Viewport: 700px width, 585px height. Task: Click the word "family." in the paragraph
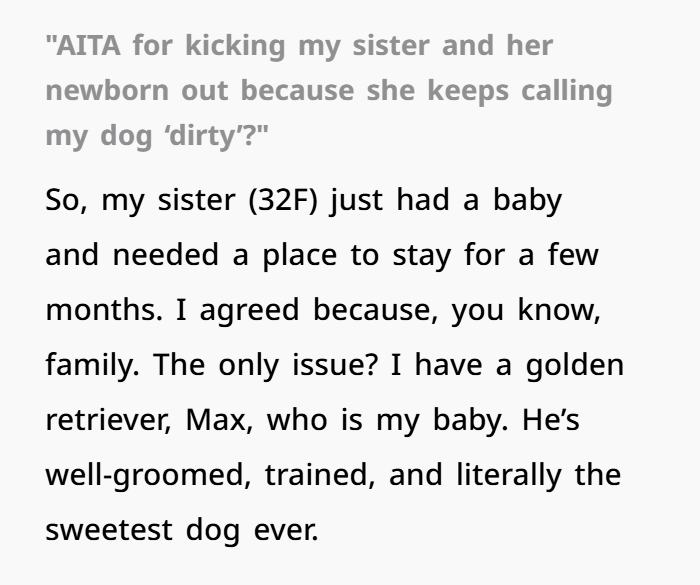point(92,365)
